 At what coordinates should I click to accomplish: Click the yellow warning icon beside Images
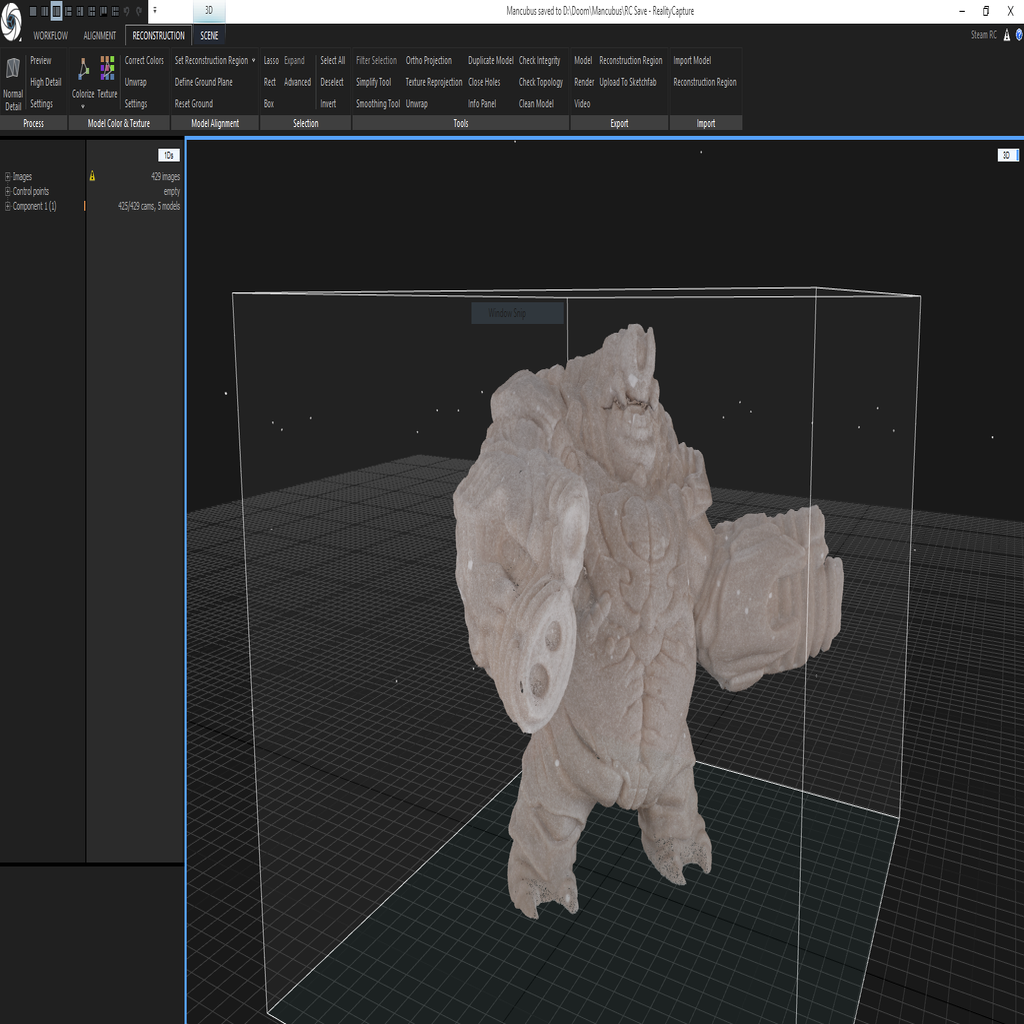[92, 176]
